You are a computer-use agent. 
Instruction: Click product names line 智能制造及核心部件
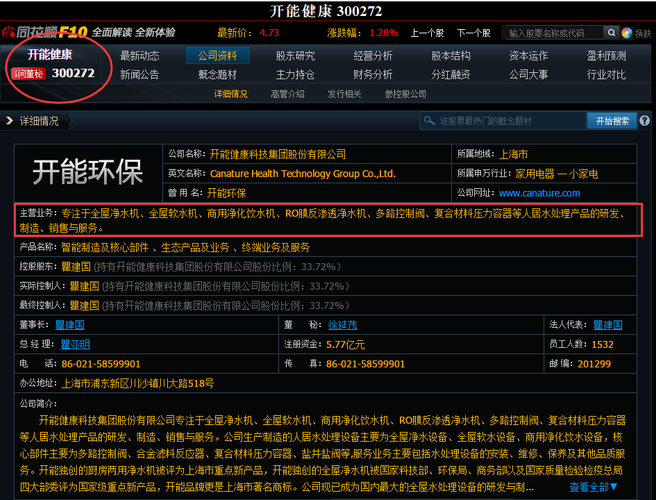tap(185, 248)
